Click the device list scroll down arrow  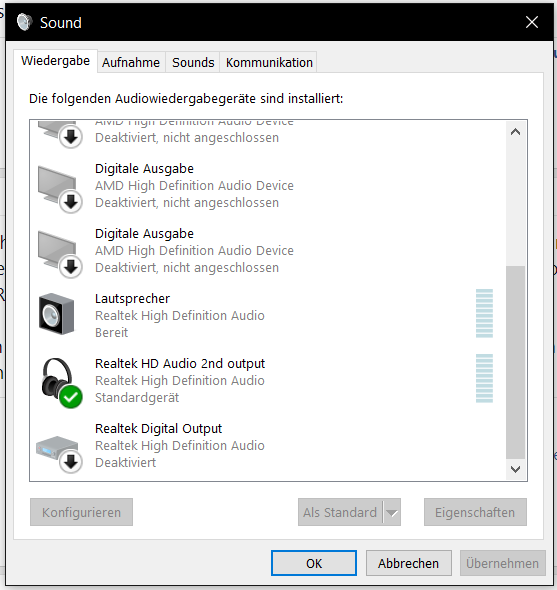coord(515,470)
